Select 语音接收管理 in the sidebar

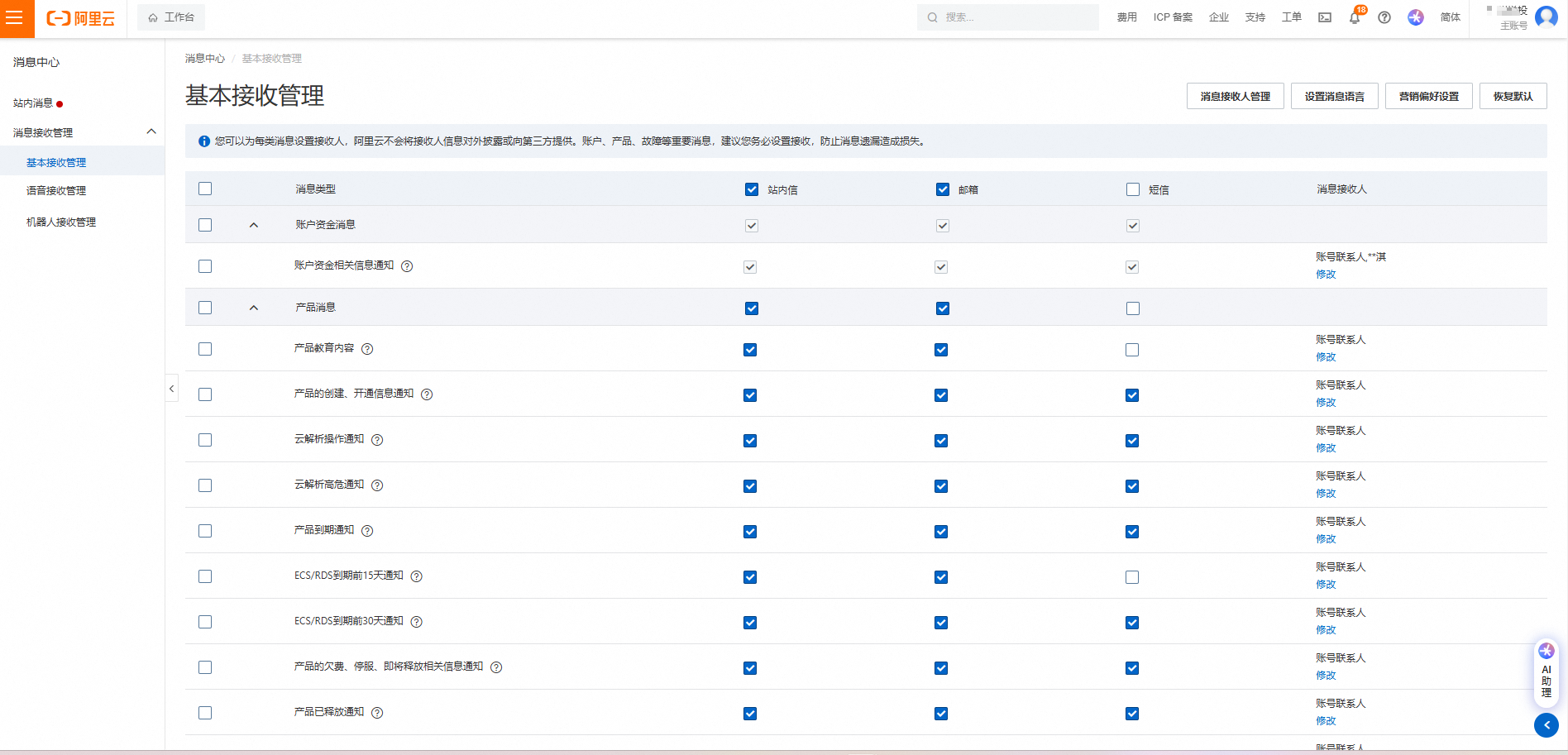tap(56, 191)
